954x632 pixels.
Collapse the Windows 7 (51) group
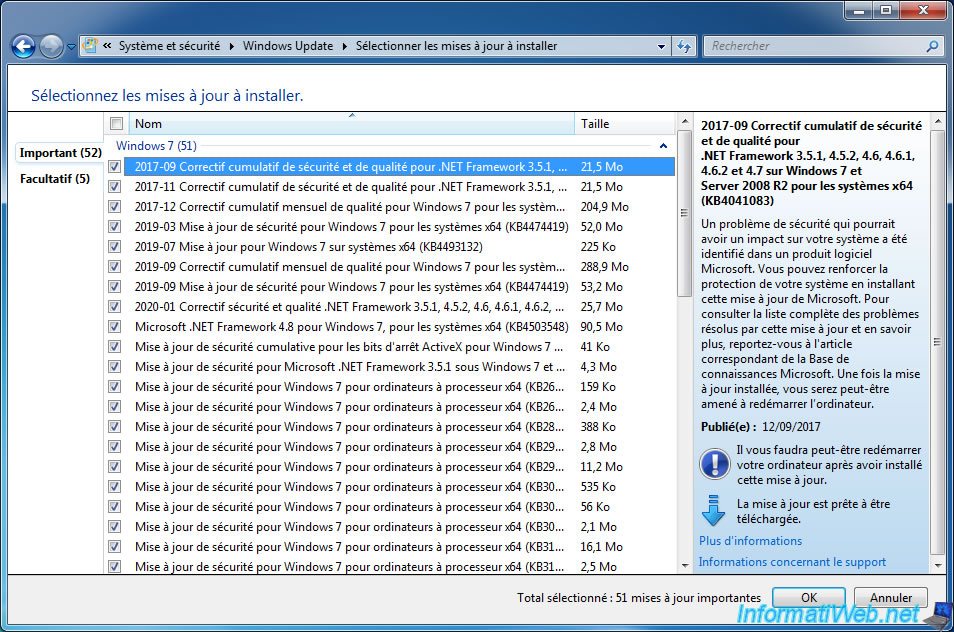[663, 146]
